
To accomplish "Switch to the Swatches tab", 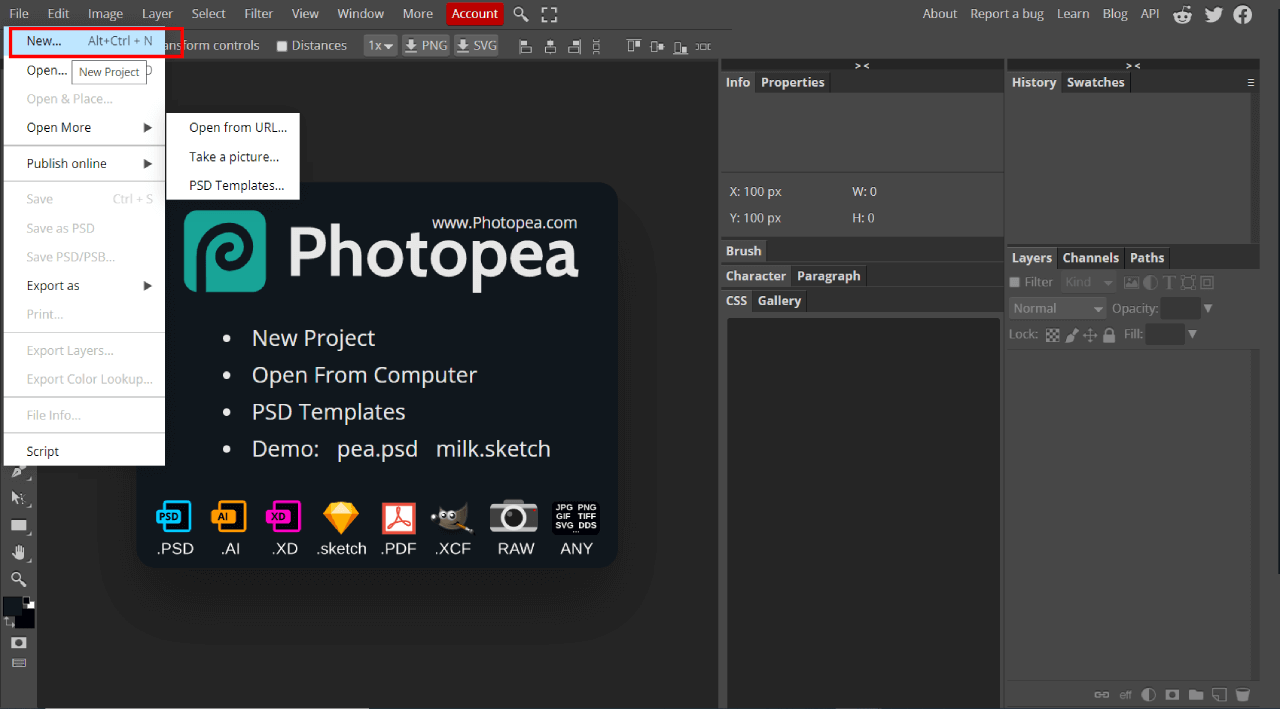I will pos(1095,83).
